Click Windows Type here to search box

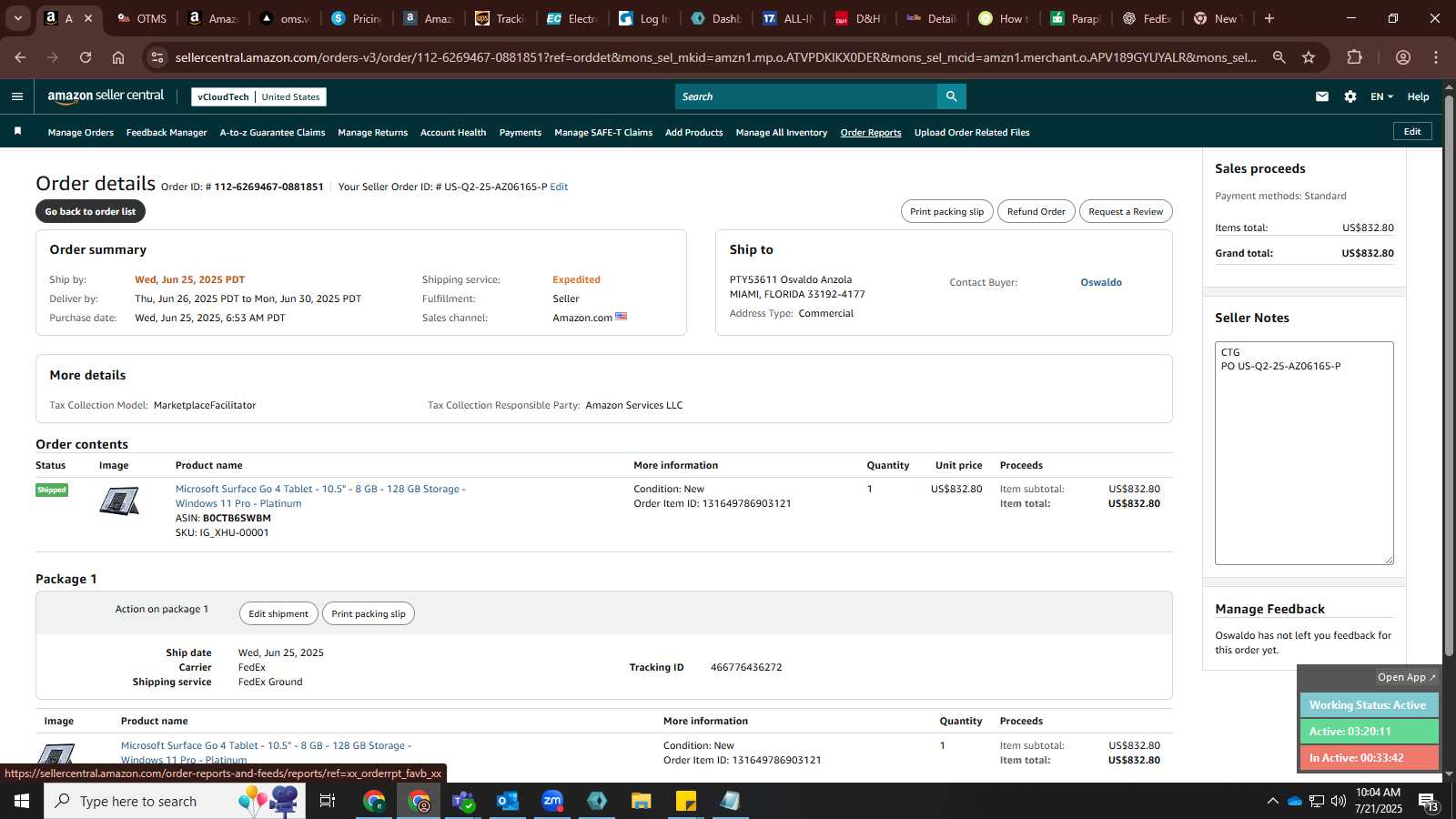click(x=175, y=801)
